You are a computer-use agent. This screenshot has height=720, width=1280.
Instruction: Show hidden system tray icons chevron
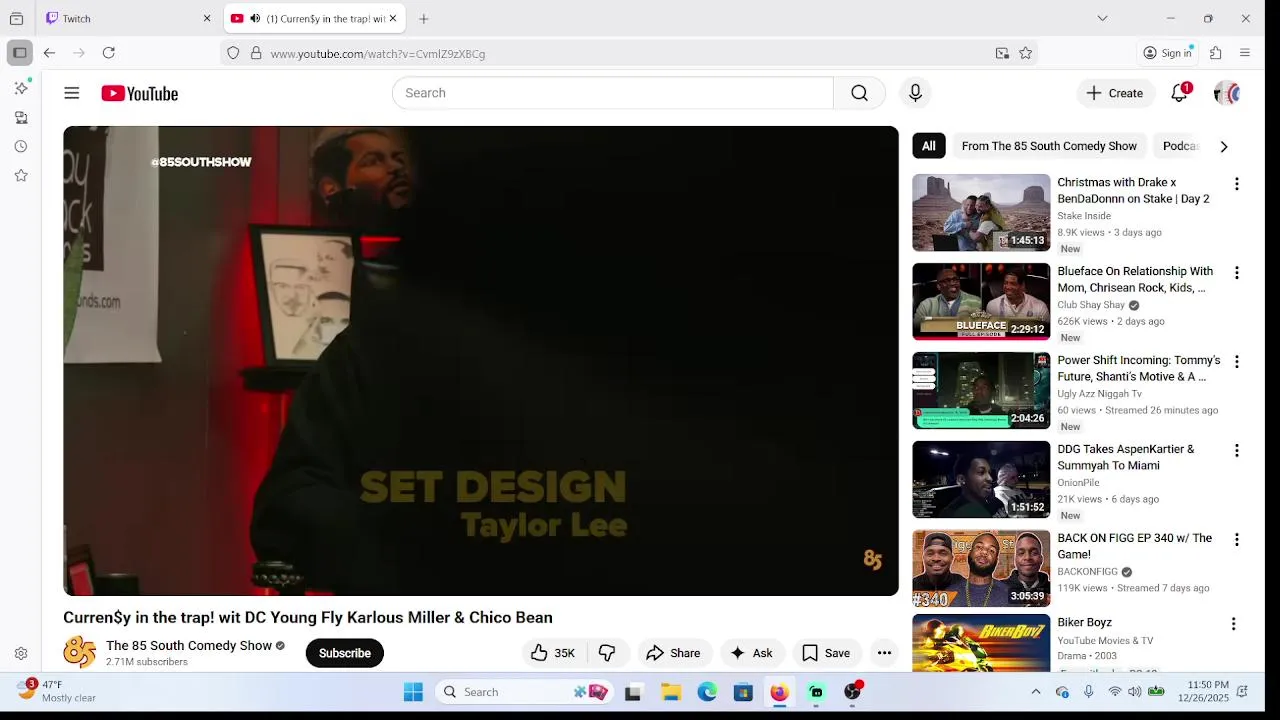tap(1035, 692)
